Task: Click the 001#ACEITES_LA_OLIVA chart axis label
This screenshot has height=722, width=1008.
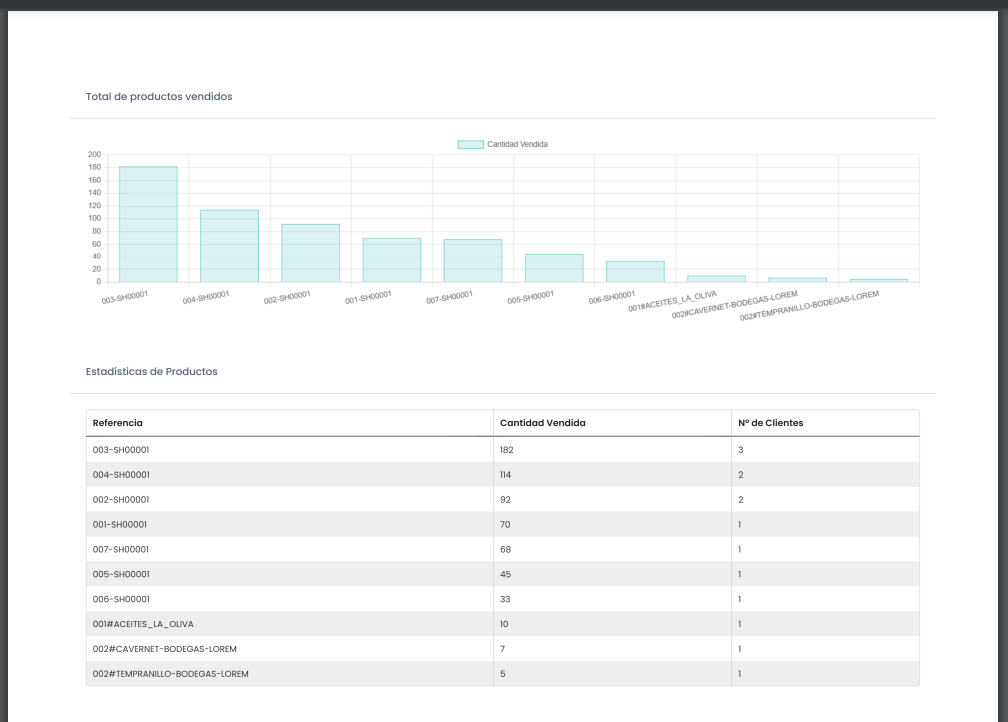Action: click(x=673, y=302)
